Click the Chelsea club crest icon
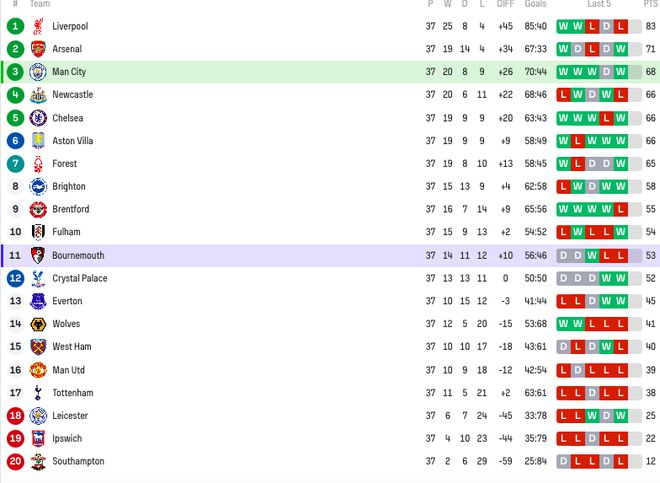The image size is (660, 483). point(38,118)
